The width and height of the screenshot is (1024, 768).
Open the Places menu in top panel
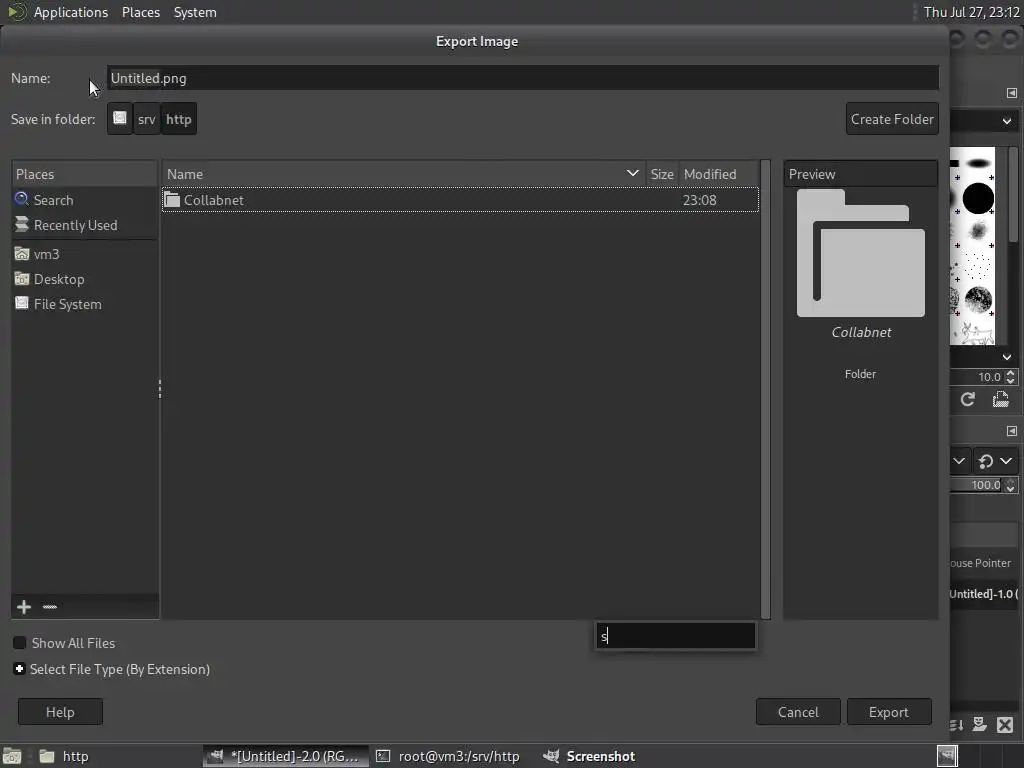141,12
